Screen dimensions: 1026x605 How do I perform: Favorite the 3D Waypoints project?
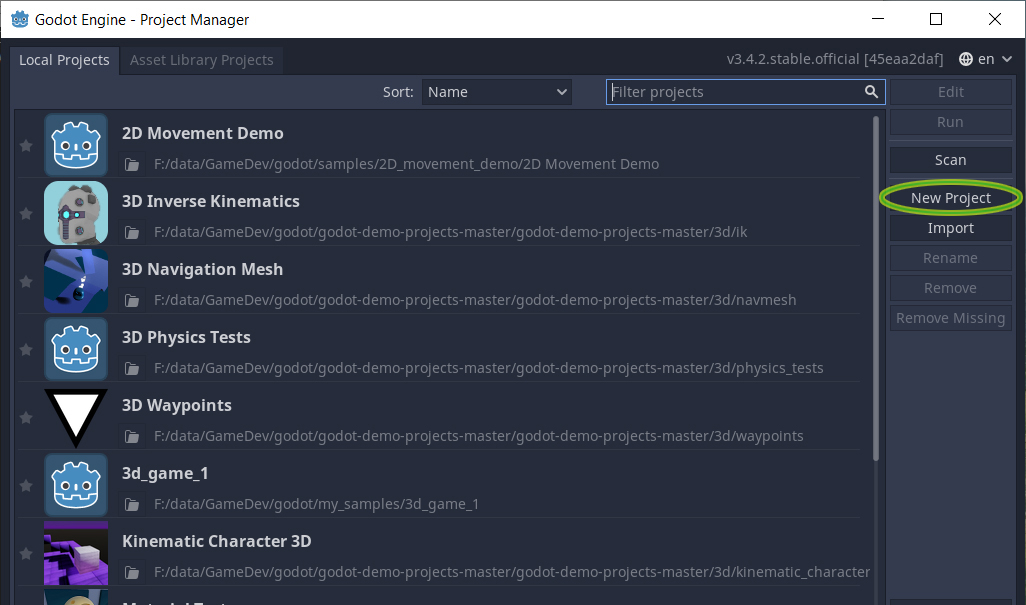26,417
